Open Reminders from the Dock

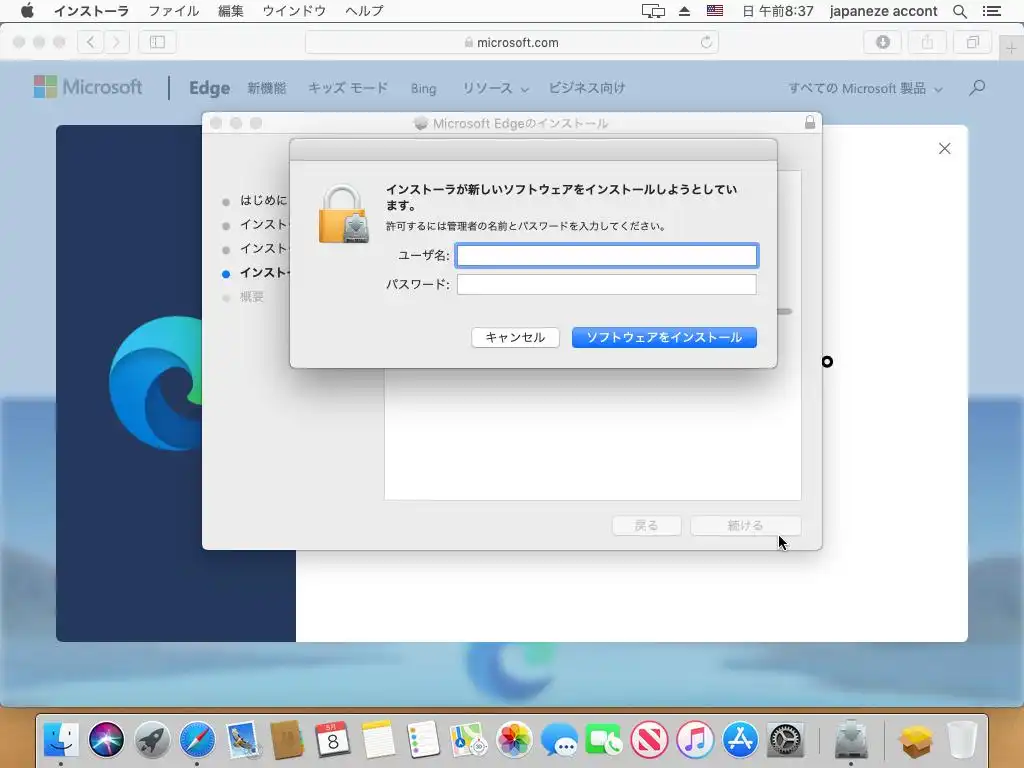pyautogui.click(x=423, y=740)
